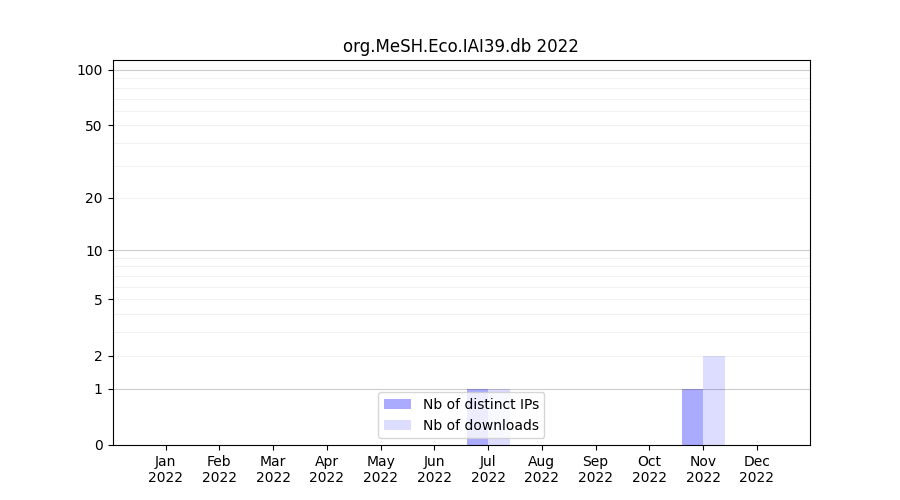This screenshot has height=500, width=900.
Task: Select the y-axis tick label 20
Action: [93, 198]
